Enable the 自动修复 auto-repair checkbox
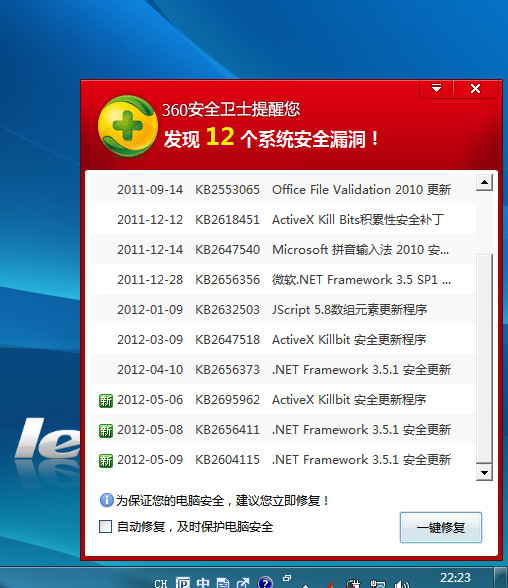This screenshot has height=588, width=508. [x=105, y=526]
